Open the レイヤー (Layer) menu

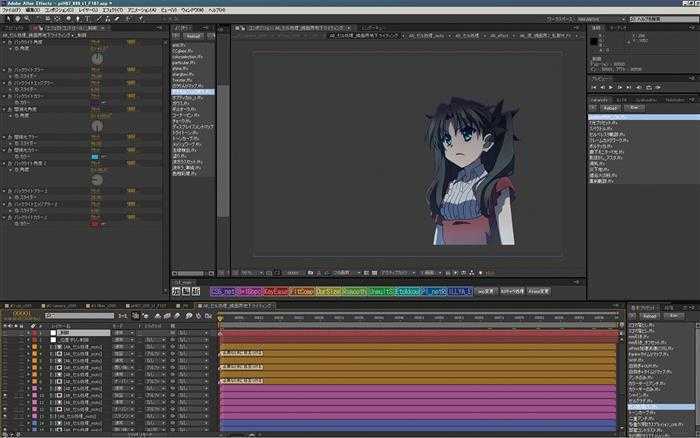coord(88,10)
